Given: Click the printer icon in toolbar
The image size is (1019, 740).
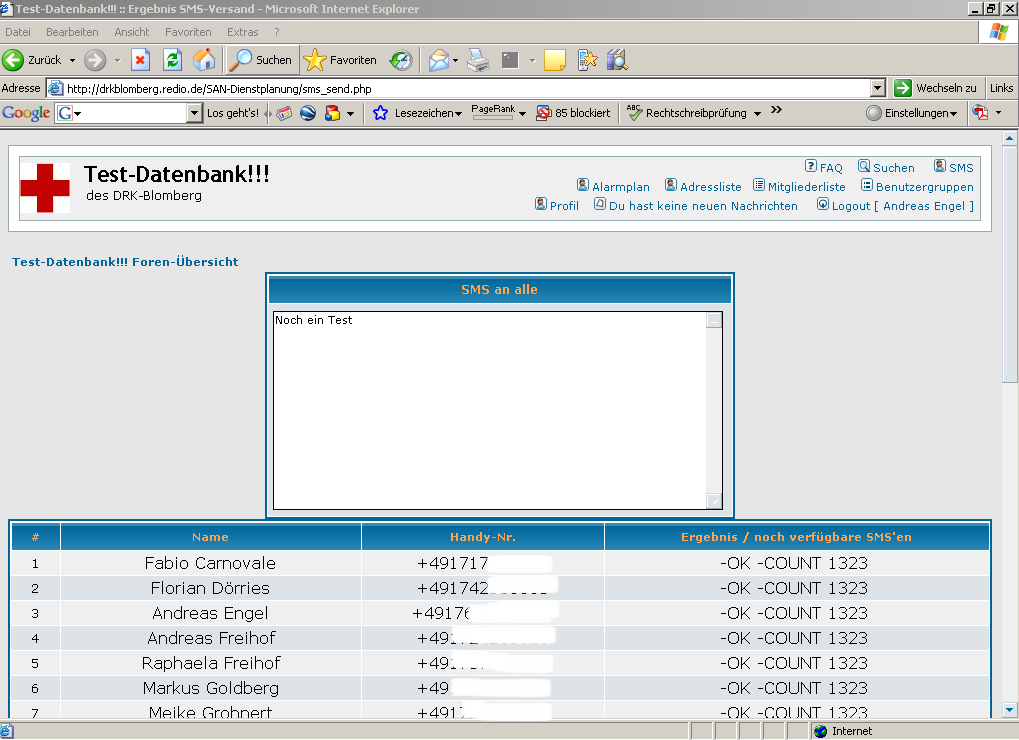Looking at the screenshot, I should [478, 60].
